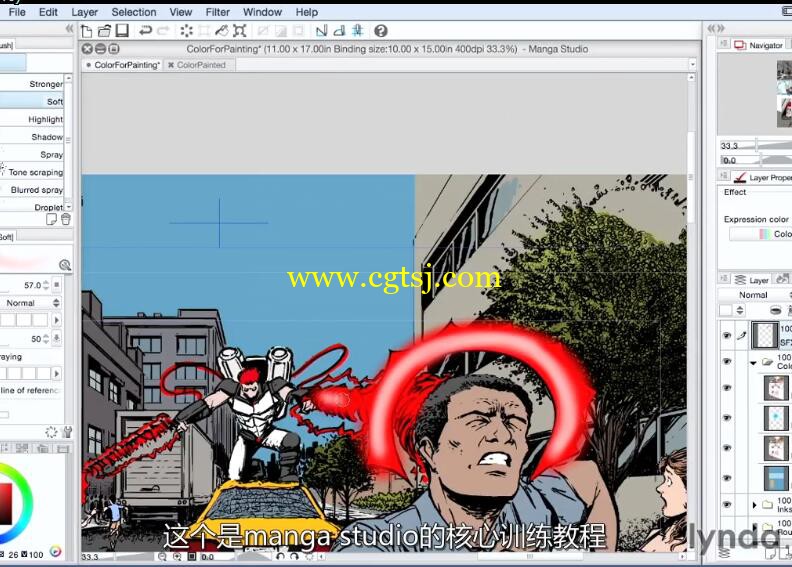Open color wheel options icon
792x567 pixels.
(56, 551)
